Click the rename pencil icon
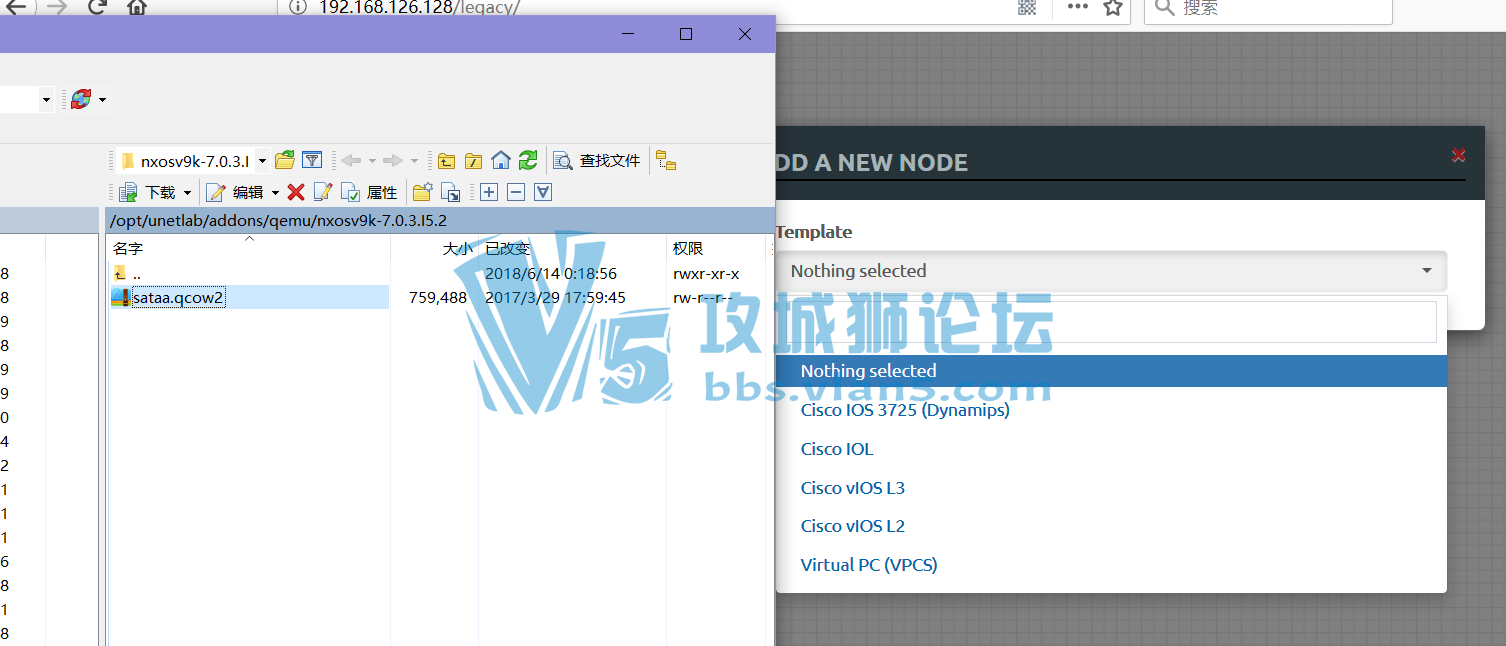 (323, 192)
